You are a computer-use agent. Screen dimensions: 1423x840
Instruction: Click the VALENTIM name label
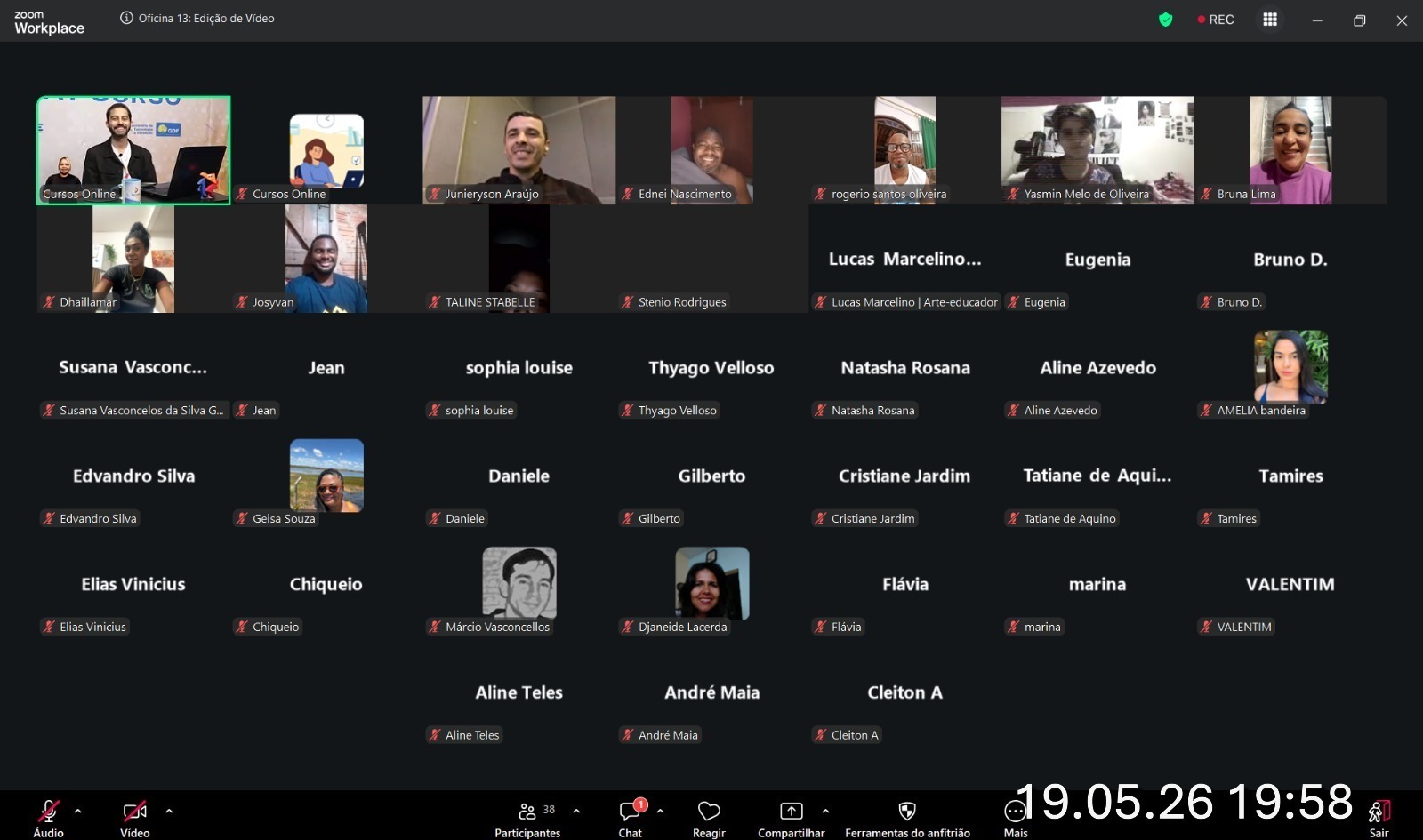[x=1244, y=628]
